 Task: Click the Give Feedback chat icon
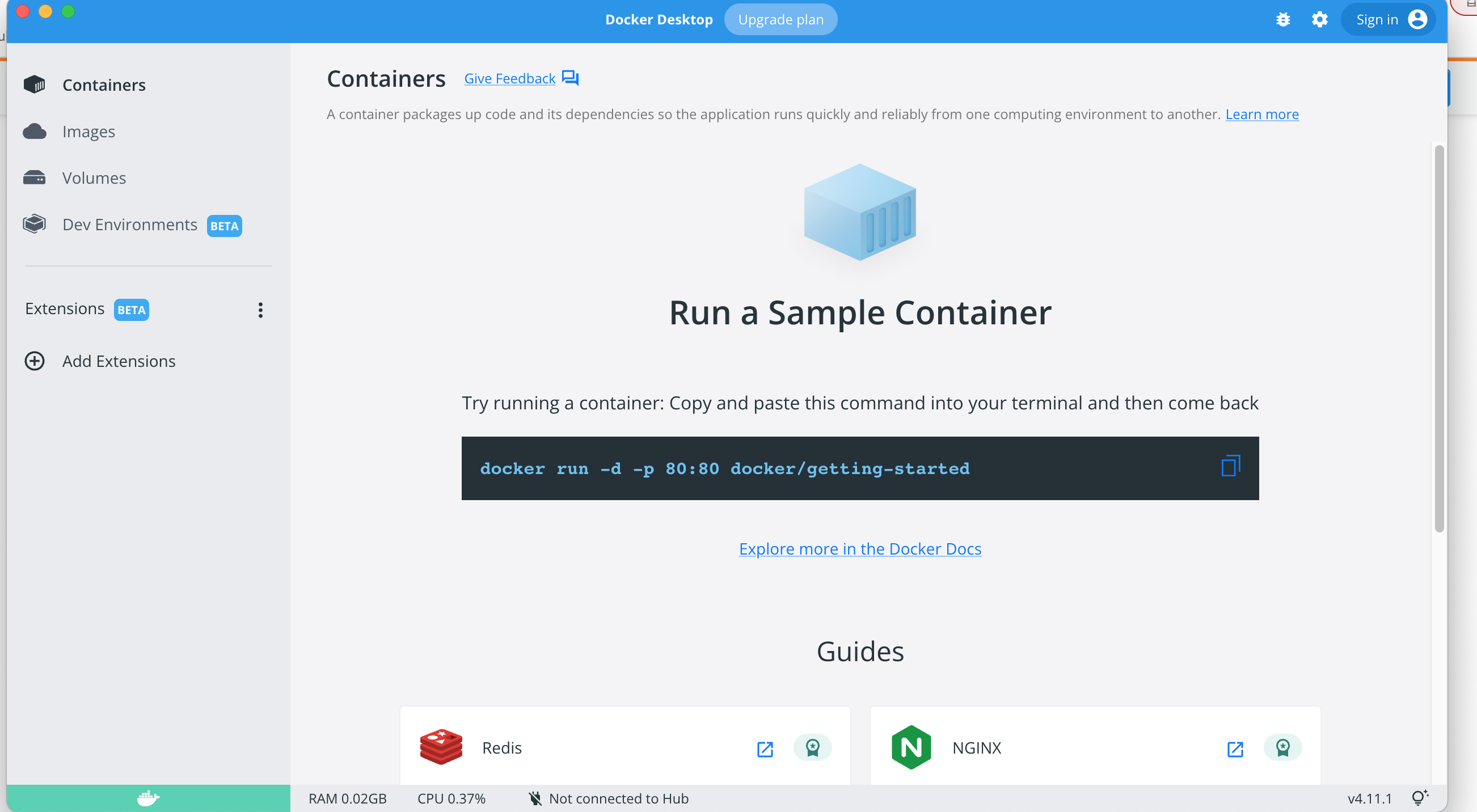570,78
